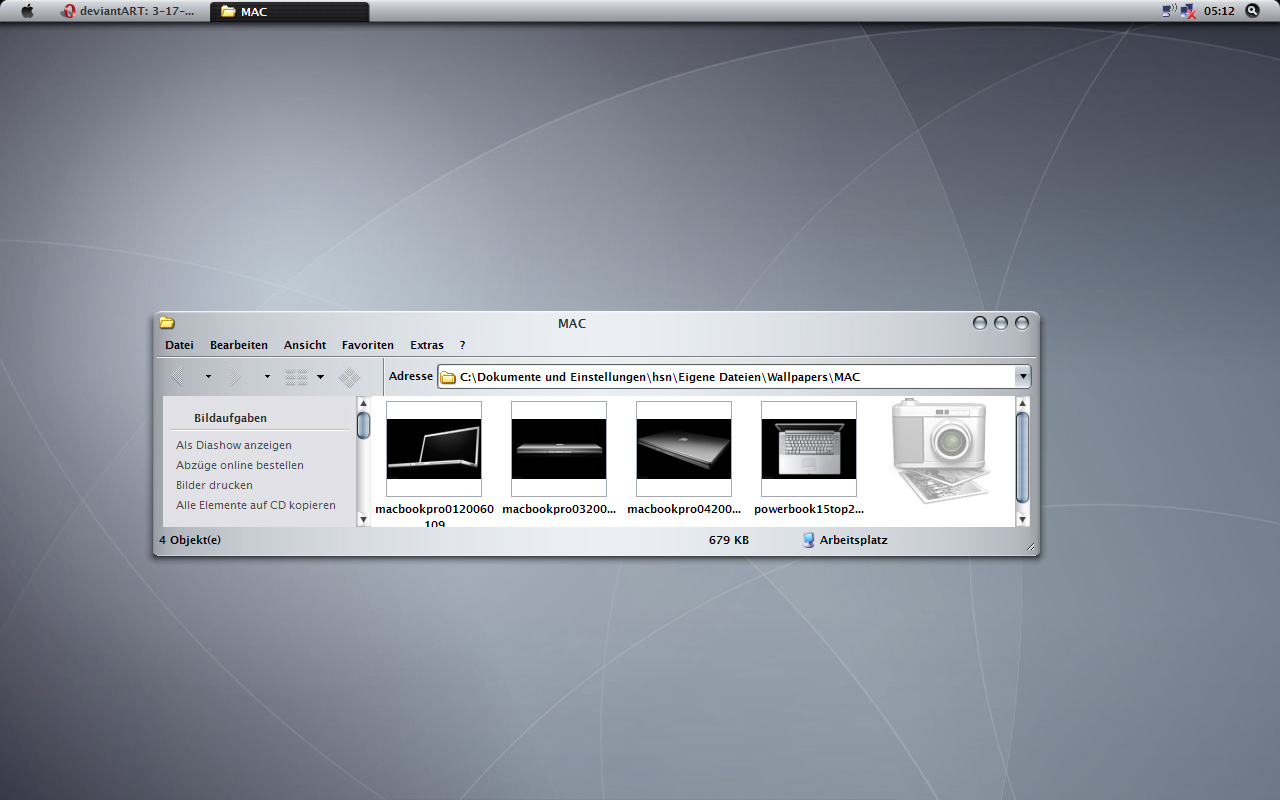Click 4 Objekt(e) in status bar
The width and height of the screenshot is (1280, 800).
(x=190, y=540)
